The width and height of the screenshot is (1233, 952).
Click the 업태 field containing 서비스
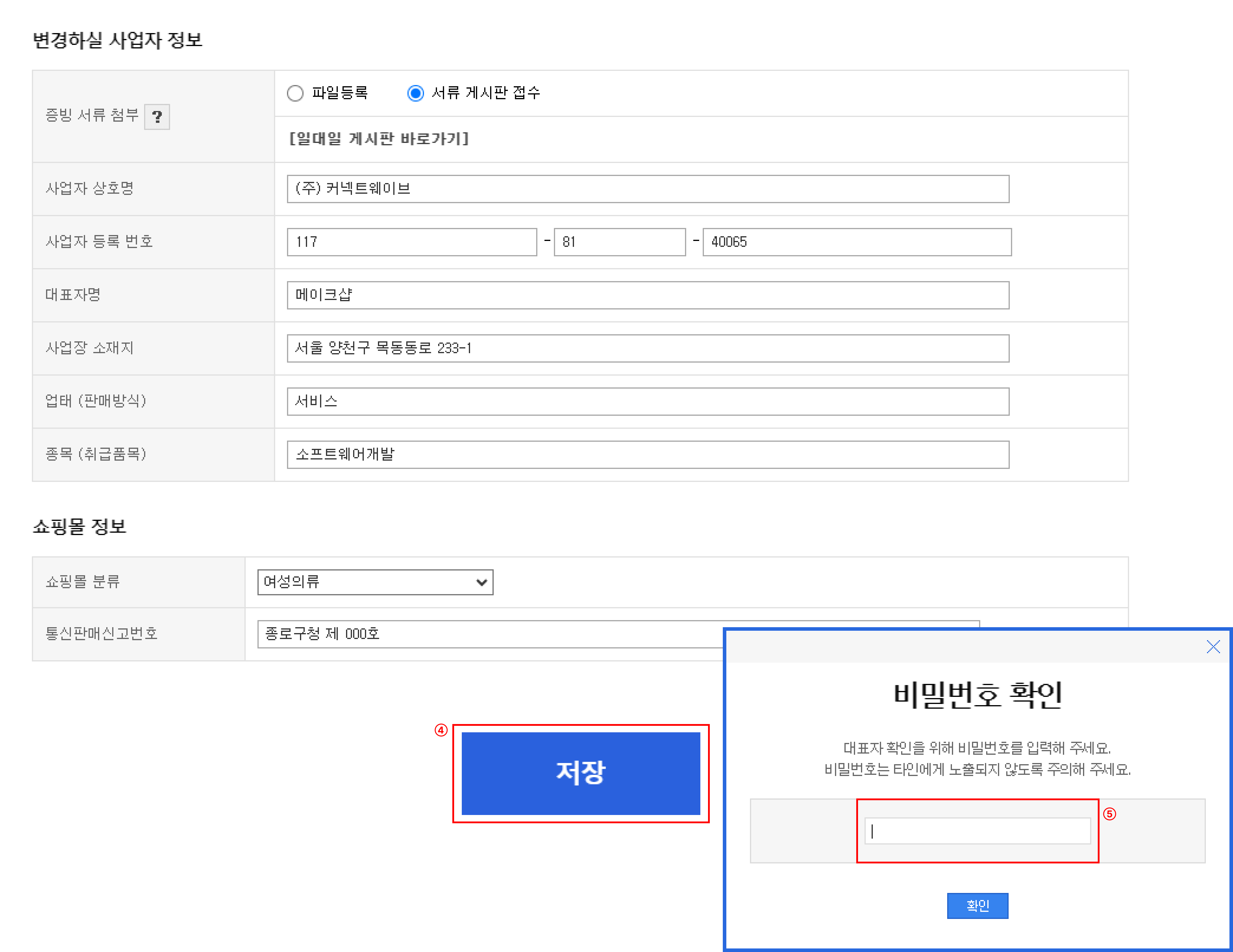point(648,402)
